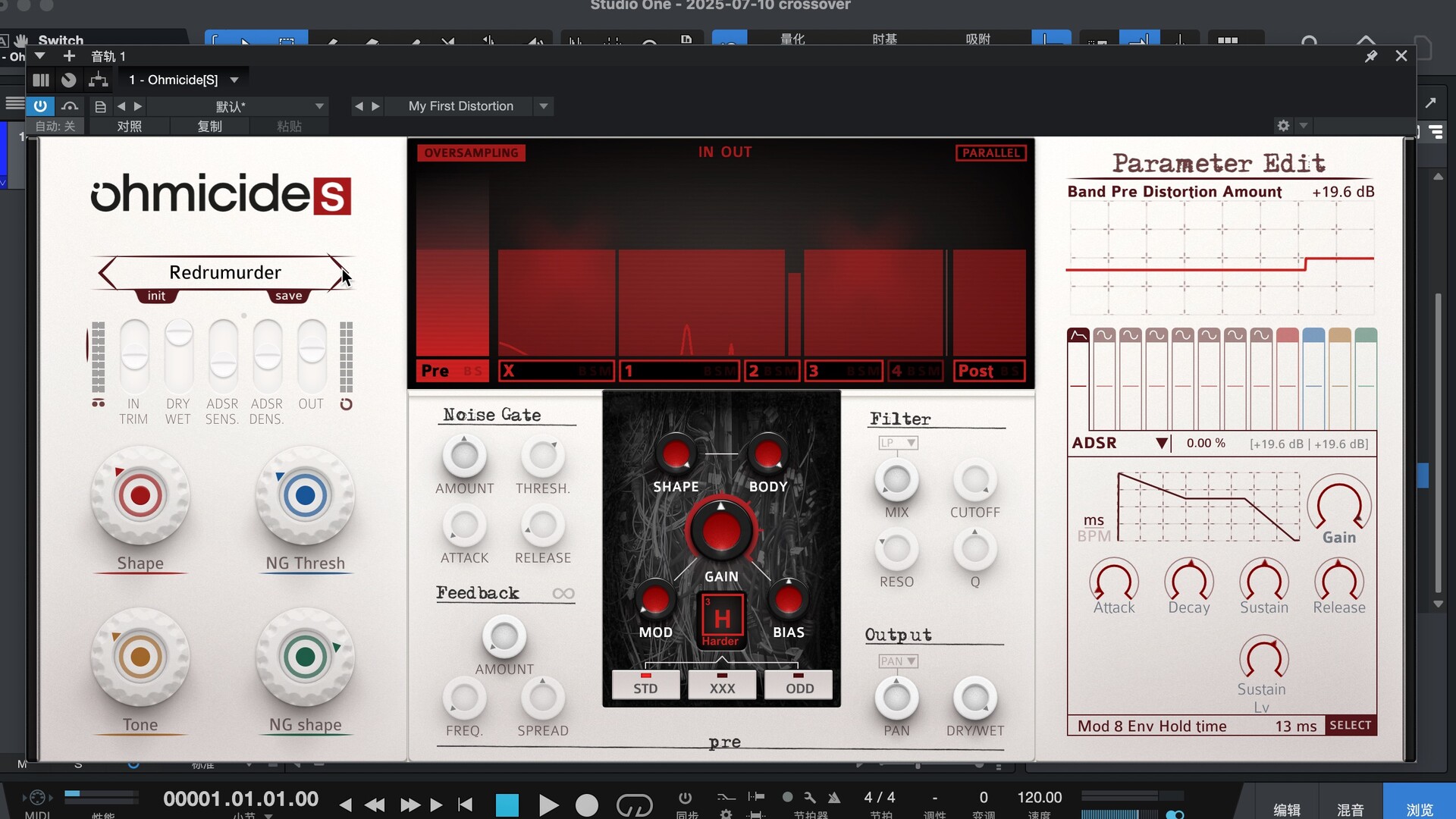Click the routing tree icon
Viewport: 1456px width, 819px height.
99,80
